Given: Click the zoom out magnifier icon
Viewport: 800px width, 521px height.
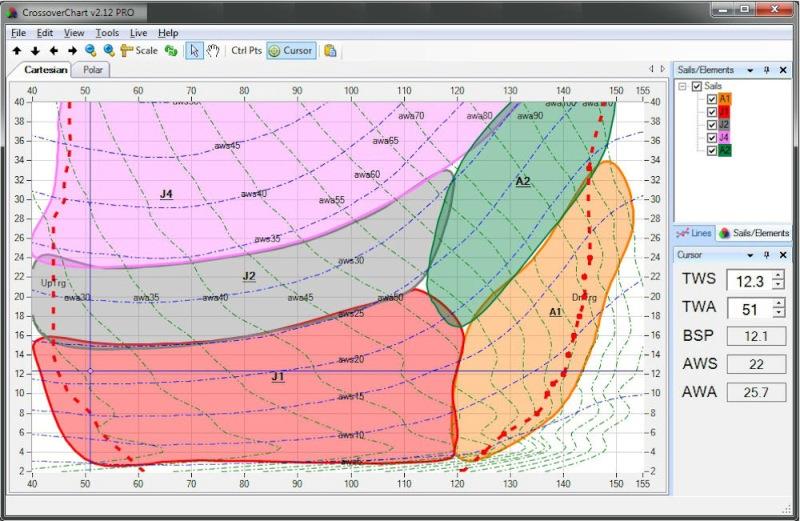Looking at the screenshot, I should 91,51.
